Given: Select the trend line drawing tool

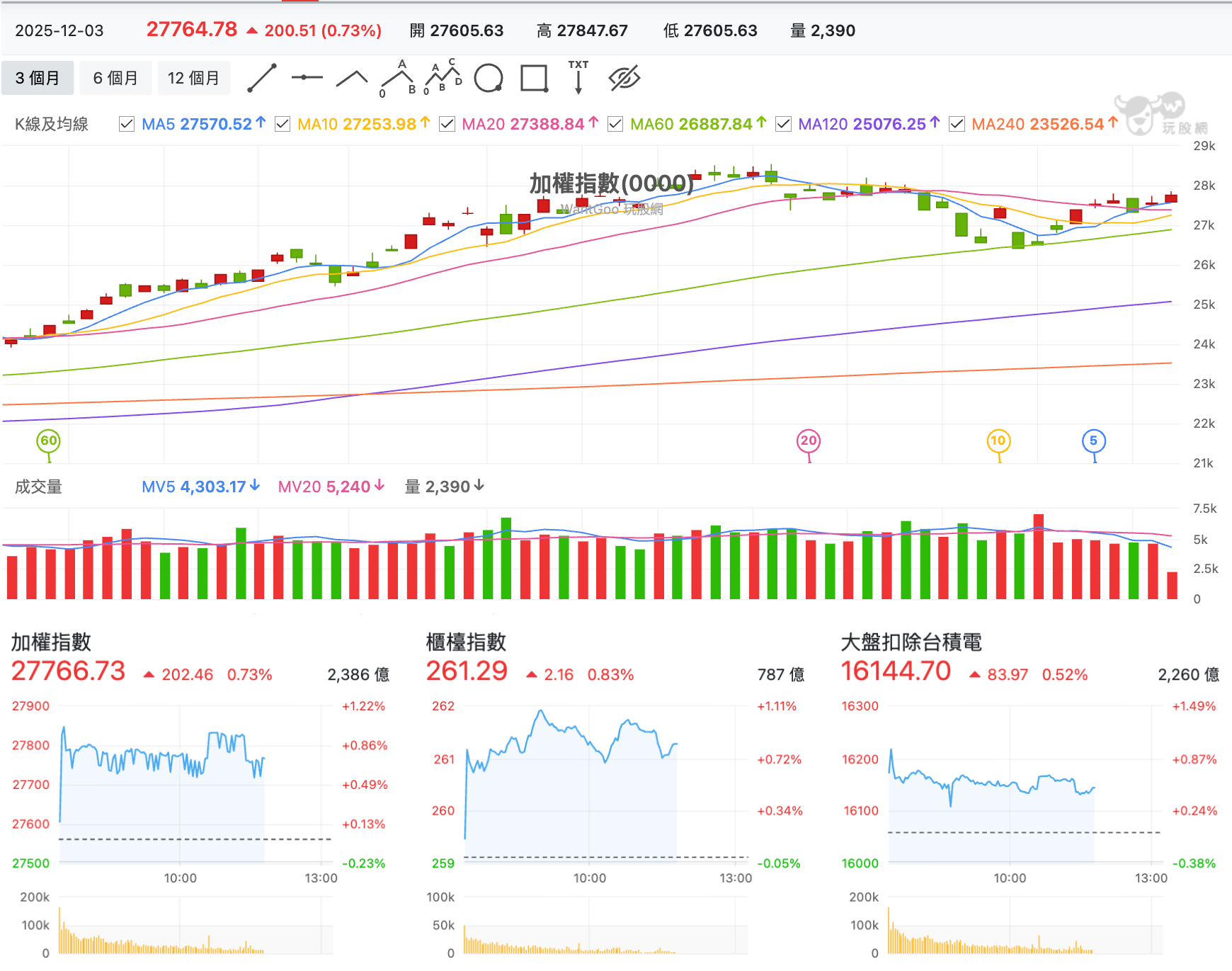Looking at the screenshot, I should tap(261, 78).
